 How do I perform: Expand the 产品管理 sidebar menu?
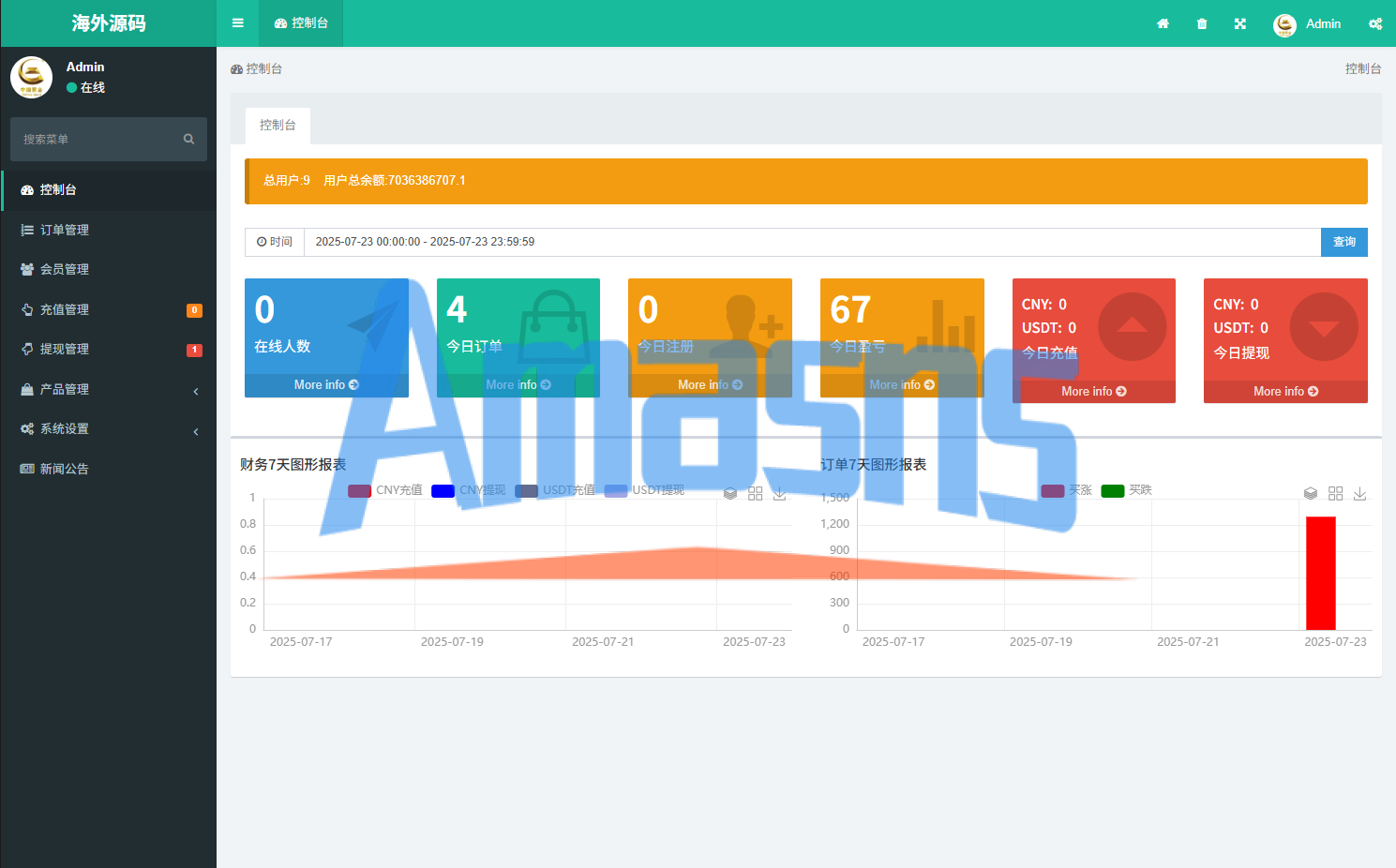coord(109,389)
